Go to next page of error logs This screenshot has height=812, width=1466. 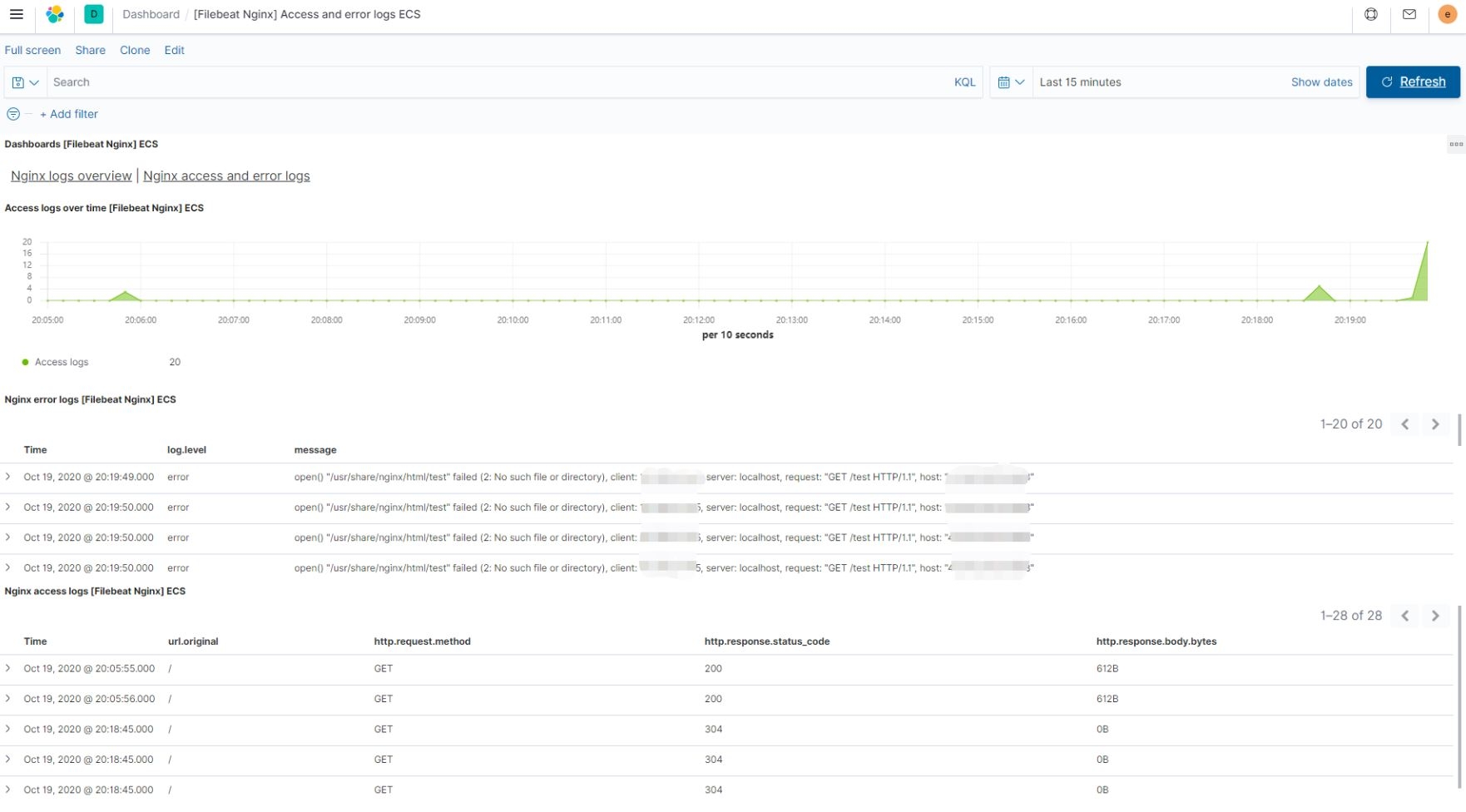[1435, 424]
